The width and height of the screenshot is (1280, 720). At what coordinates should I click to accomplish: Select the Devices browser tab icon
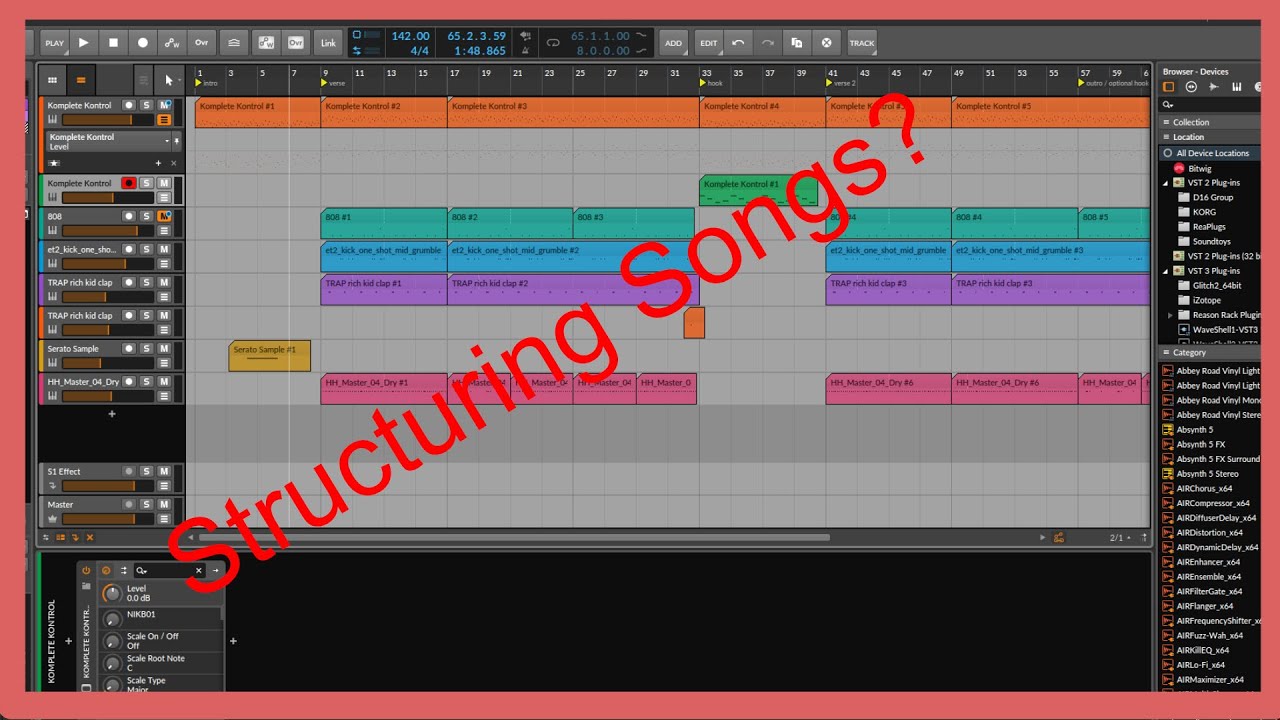coord(1169,87)
